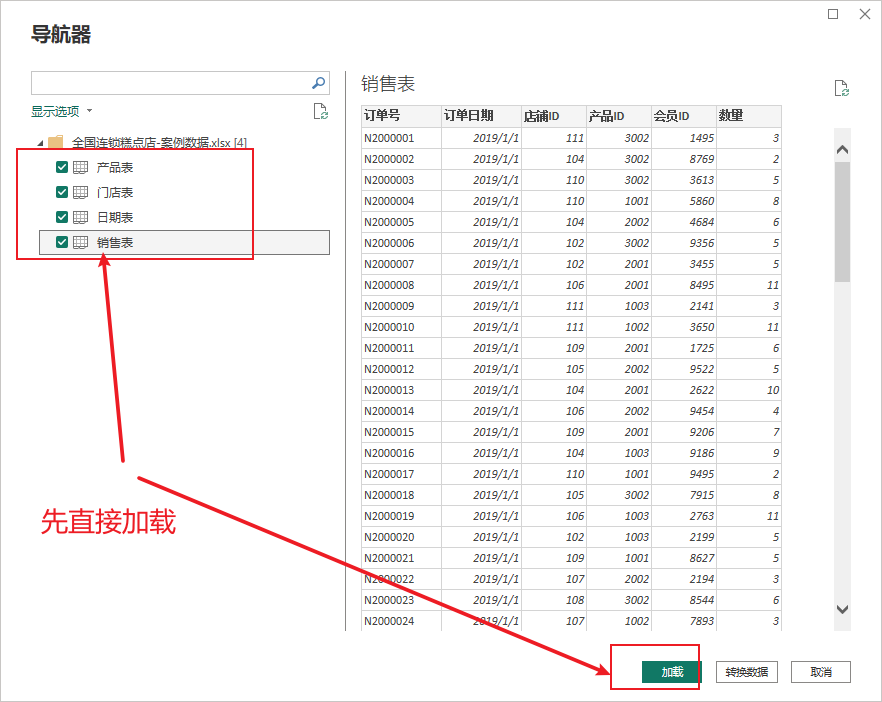Uncheck the 产品表 checkbox
Image resolution: width=882 pixels, height=702 pixels.
(x=62, y=167)
